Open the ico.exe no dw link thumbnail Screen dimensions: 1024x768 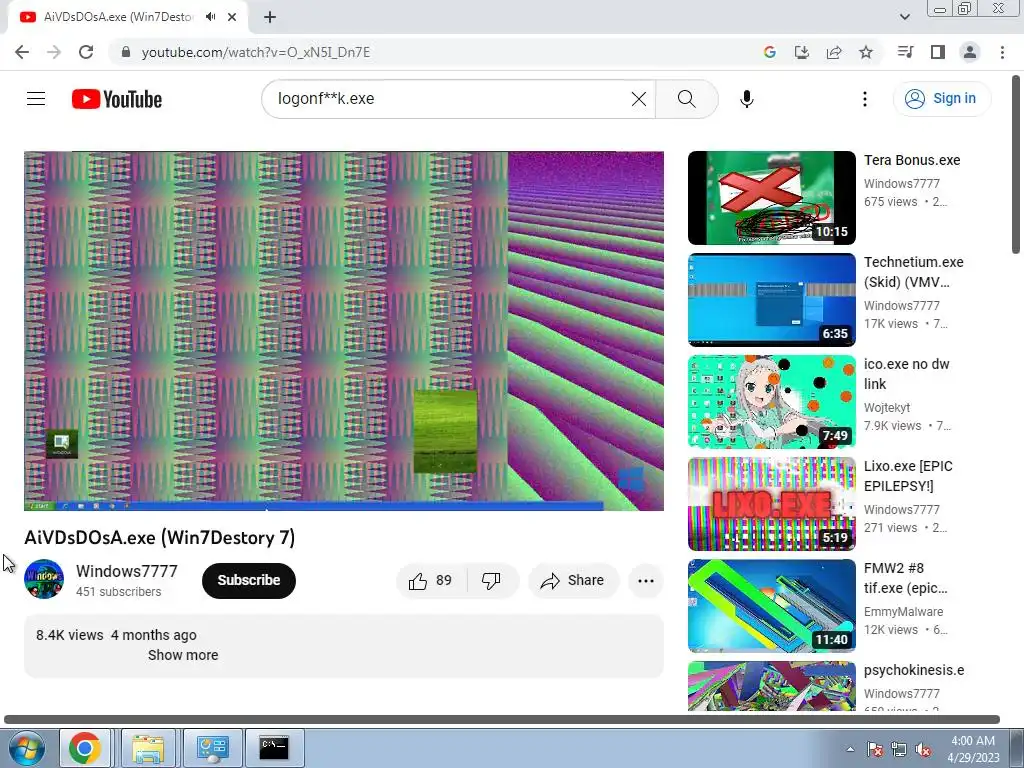[x=771, y=402]
